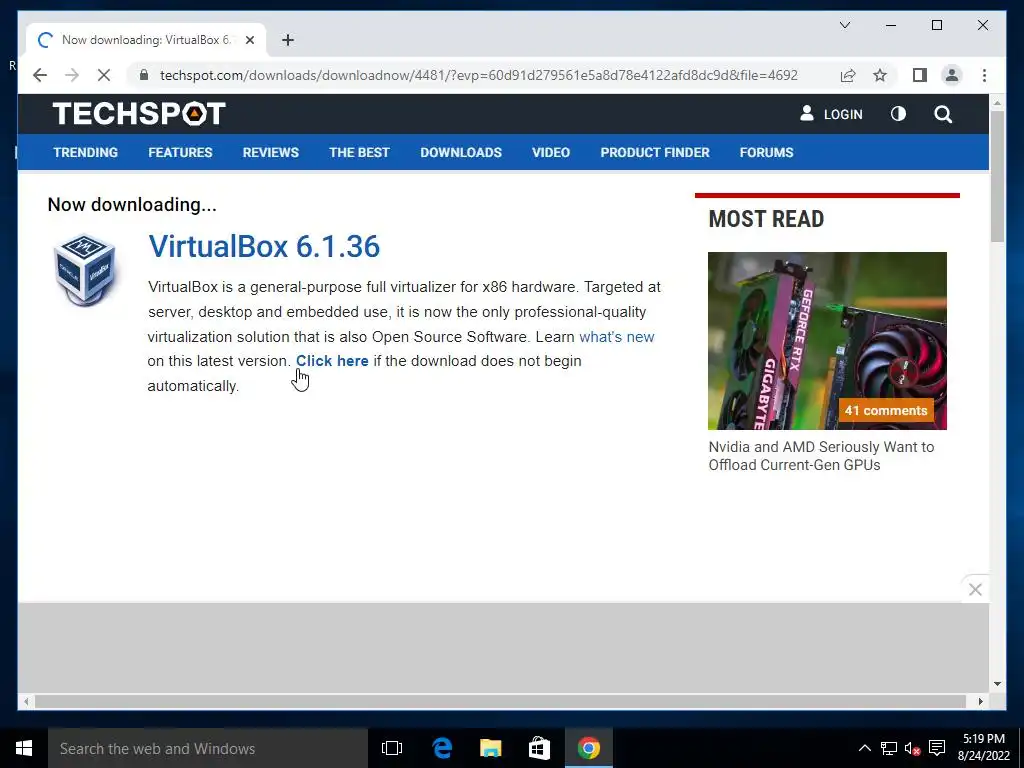This screenshot has height=768, width=1024.
Task: Click the TechSpot logo
Action: click(x=139, y=114)
